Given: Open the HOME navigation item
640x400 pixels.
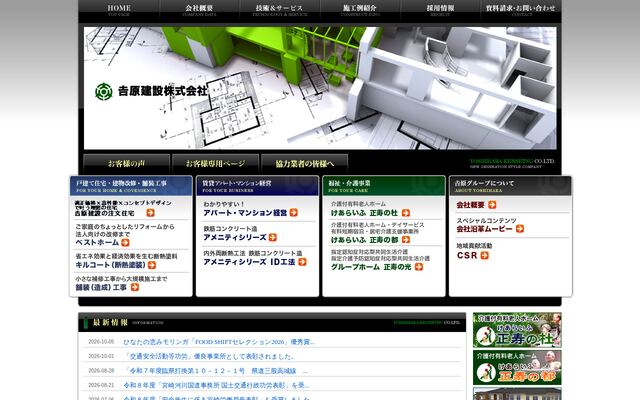Looking at the screenshot, I should click(119, 10).
